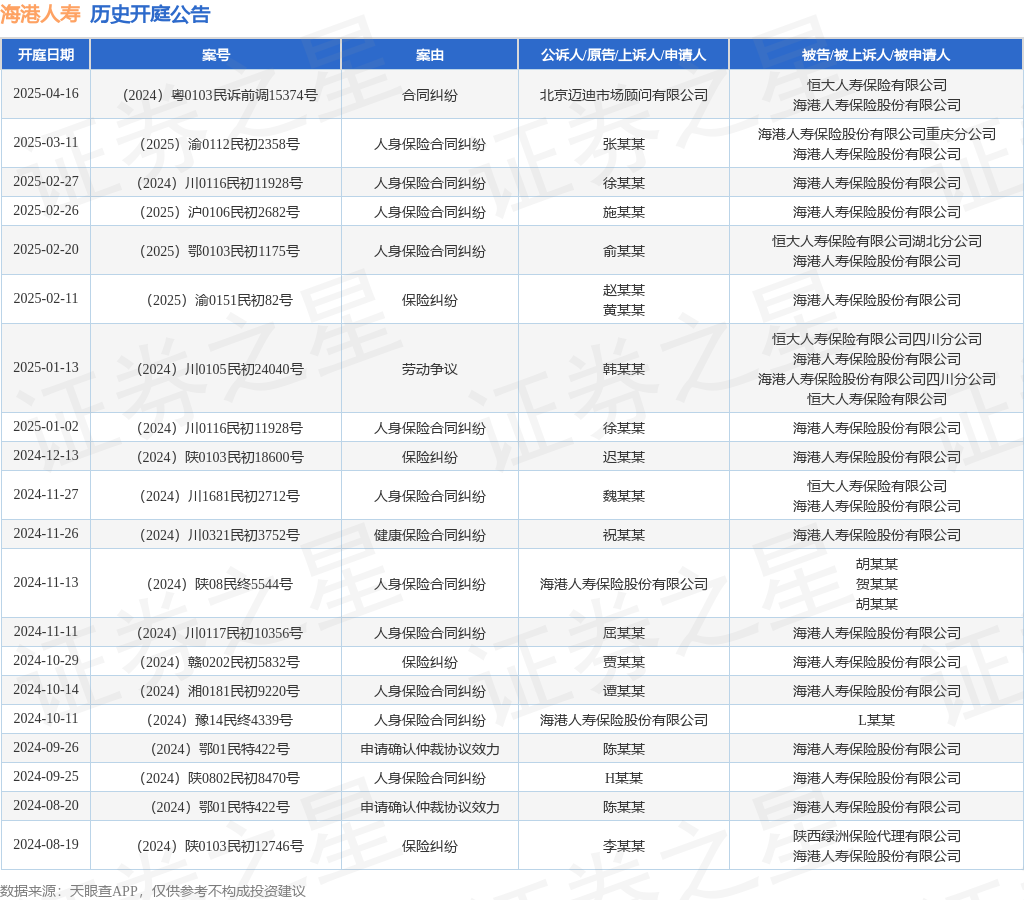Click the date 2025-01-02
The height and width of the screenshot is (900, 1024).
pyautogui.click(x=46, y=426)
